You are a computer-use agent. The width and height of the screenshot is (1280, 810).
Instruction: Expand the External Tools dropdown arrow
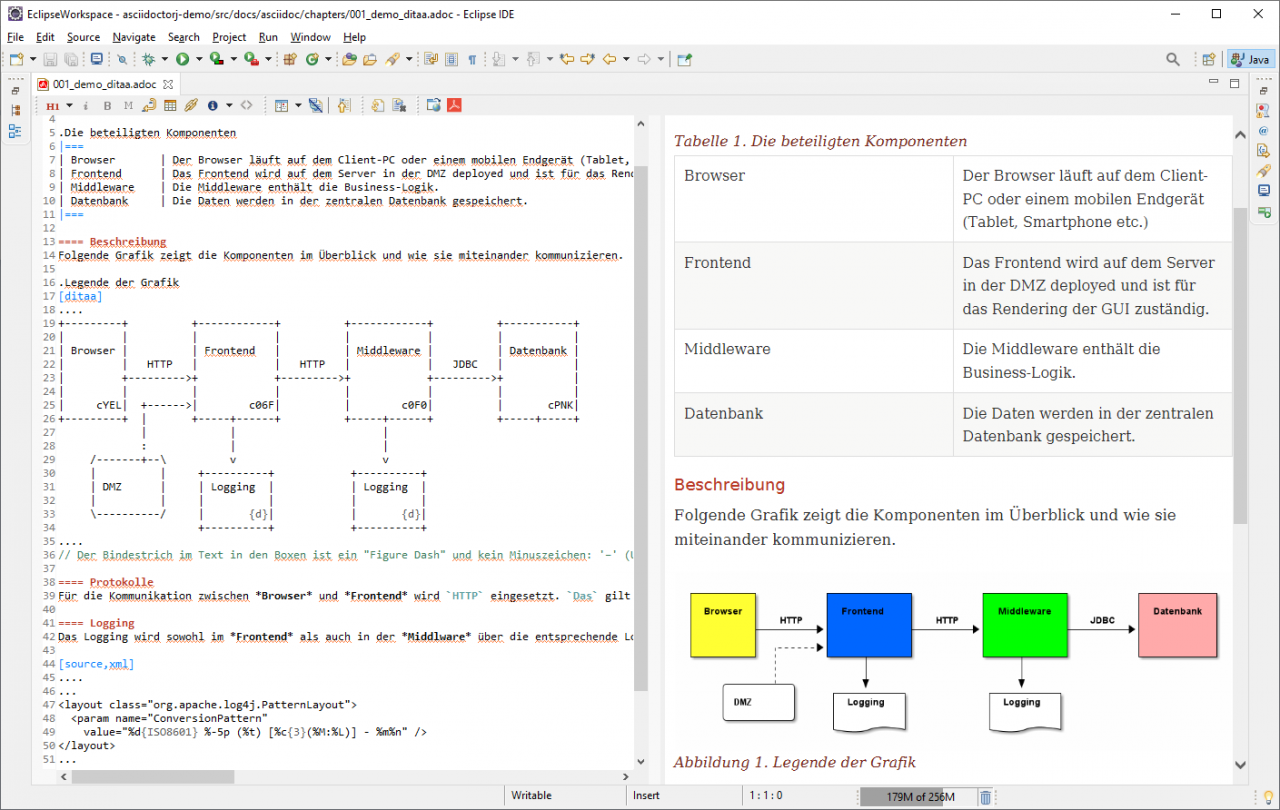click(x=268, y=59)
